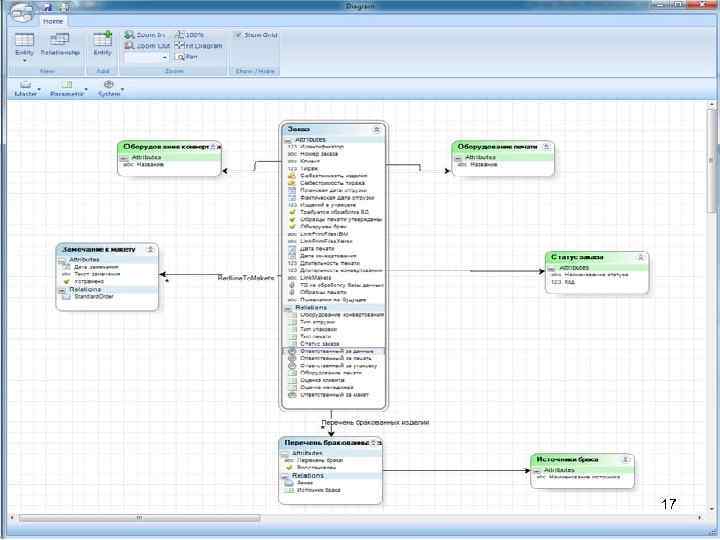Select the Заказ entity title bar
The image size is (720, 540).
[333, 129]
